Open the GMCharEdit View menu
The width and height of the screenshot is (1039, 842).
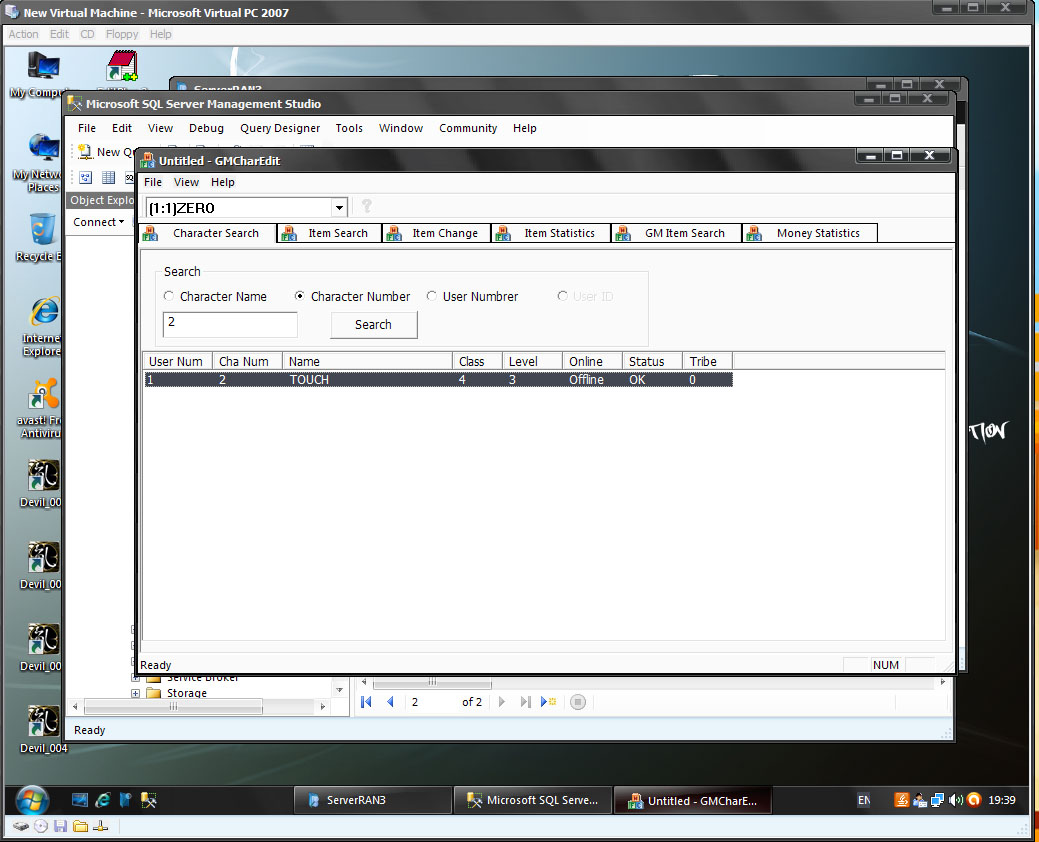click(x=186, y=182)
